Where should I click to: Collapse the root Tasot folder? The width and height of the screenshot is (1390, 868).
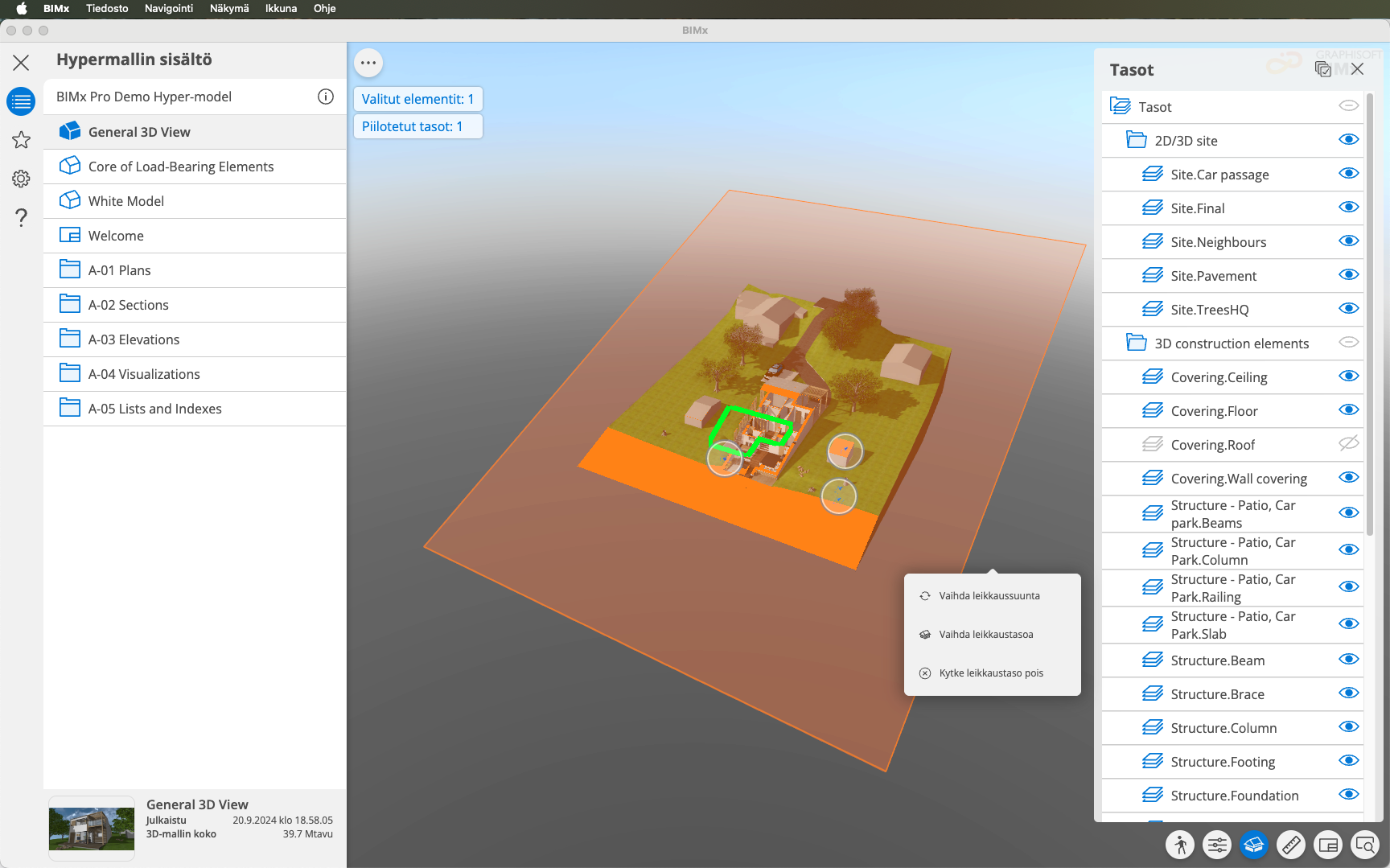pyautogui.click(x=1121, y=106)
